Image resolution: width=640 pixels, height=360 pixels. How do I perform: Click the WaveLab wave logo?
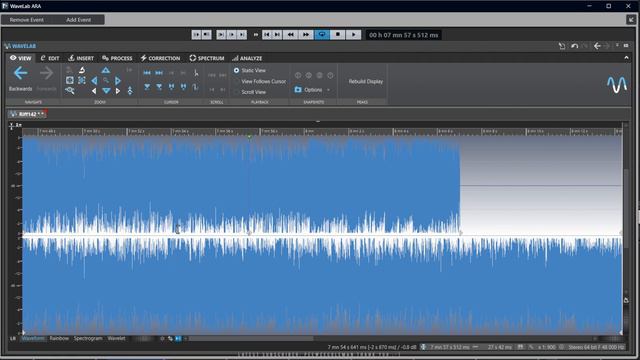pos(617,84)
